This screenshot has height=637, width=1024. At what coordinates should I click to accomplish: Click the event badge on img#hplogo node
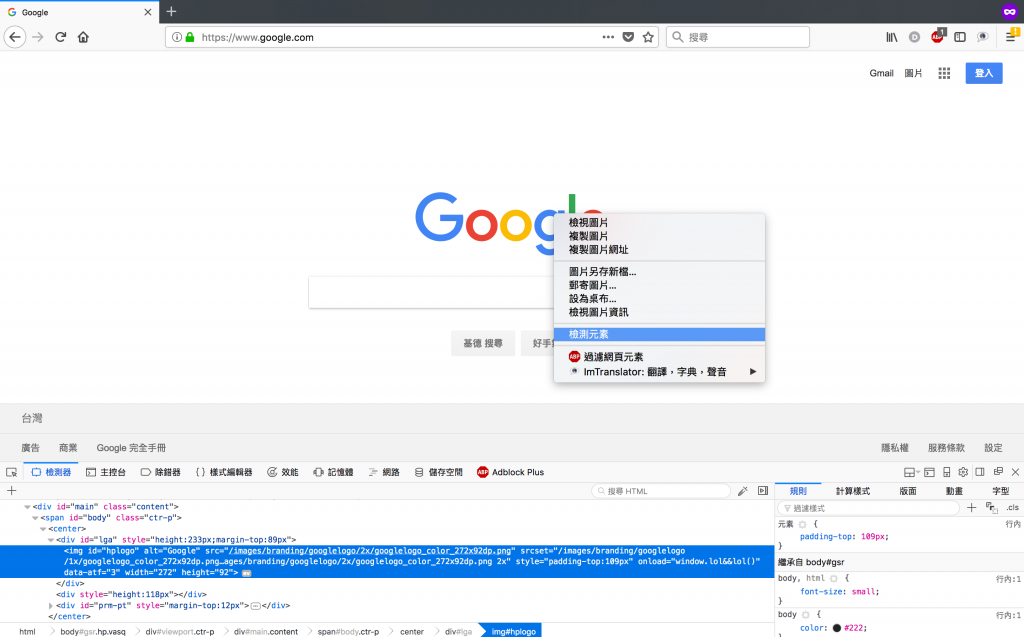(246, 573)
